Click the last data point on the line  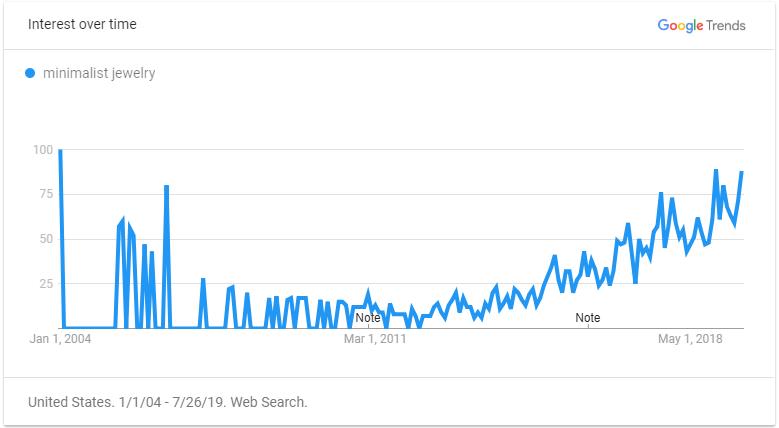(x=742, y=172)
